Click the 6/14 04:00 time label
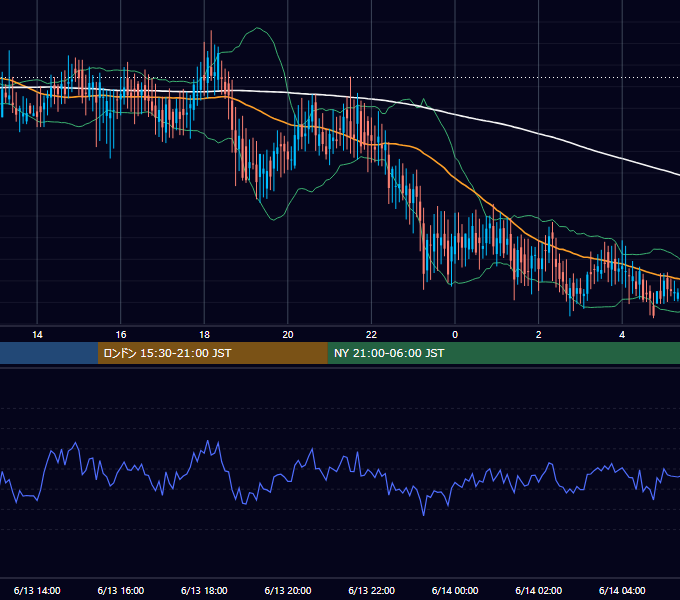Viewport: 680px width, 600px height. tap(622, 590)
